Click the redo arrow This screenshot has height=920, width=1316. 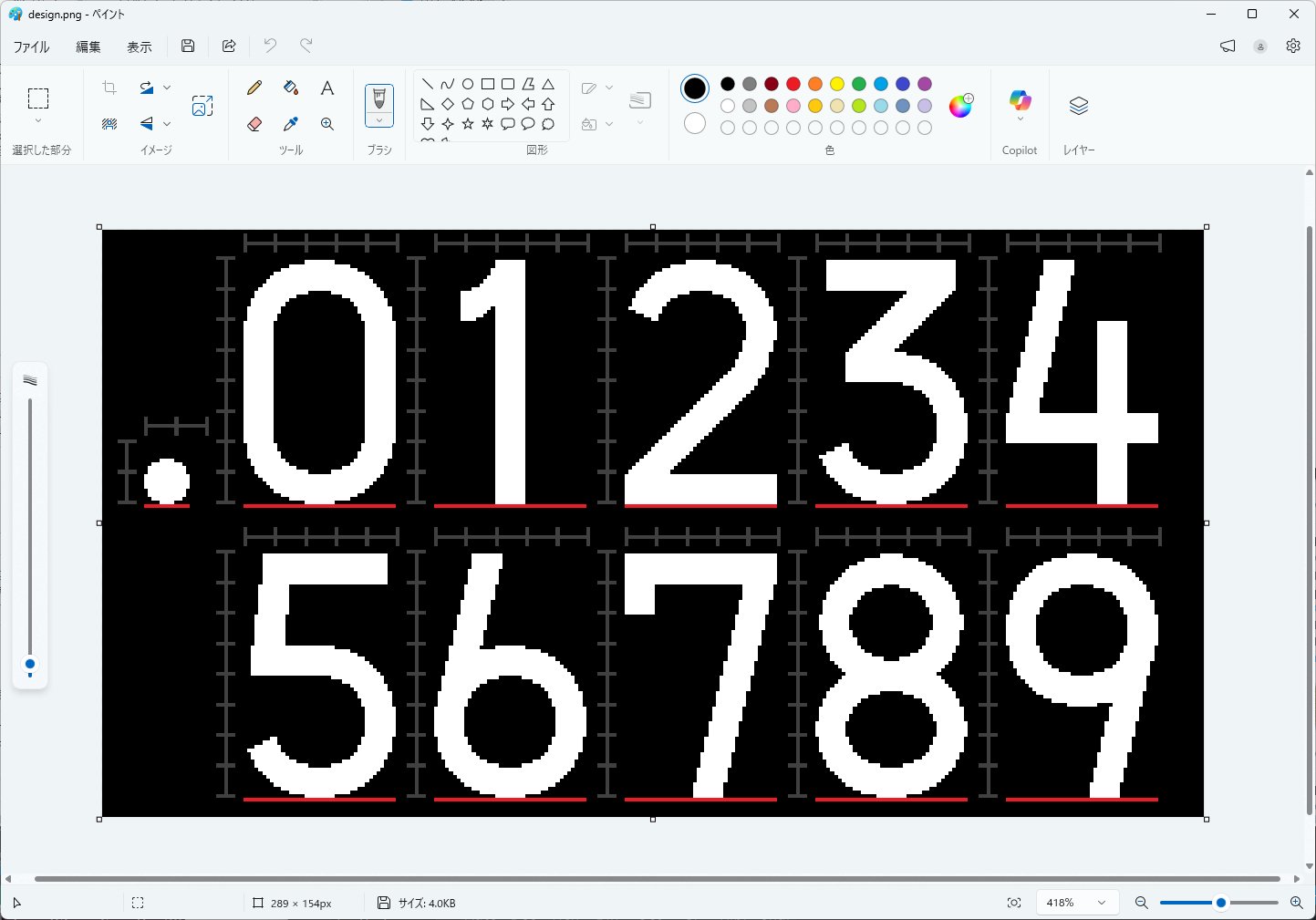coord(306,46)
